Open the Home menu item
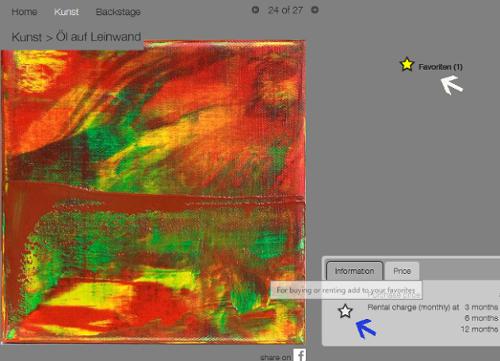Screen dimensions: 500x361 coord(24,12)
